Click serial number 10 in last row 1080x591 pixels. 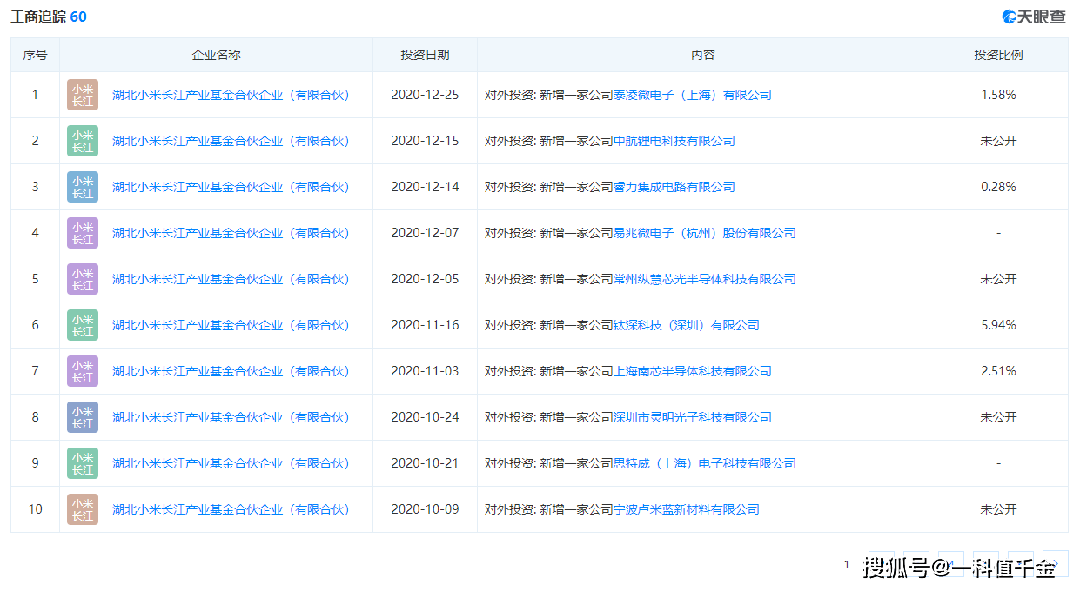(35, 509)
